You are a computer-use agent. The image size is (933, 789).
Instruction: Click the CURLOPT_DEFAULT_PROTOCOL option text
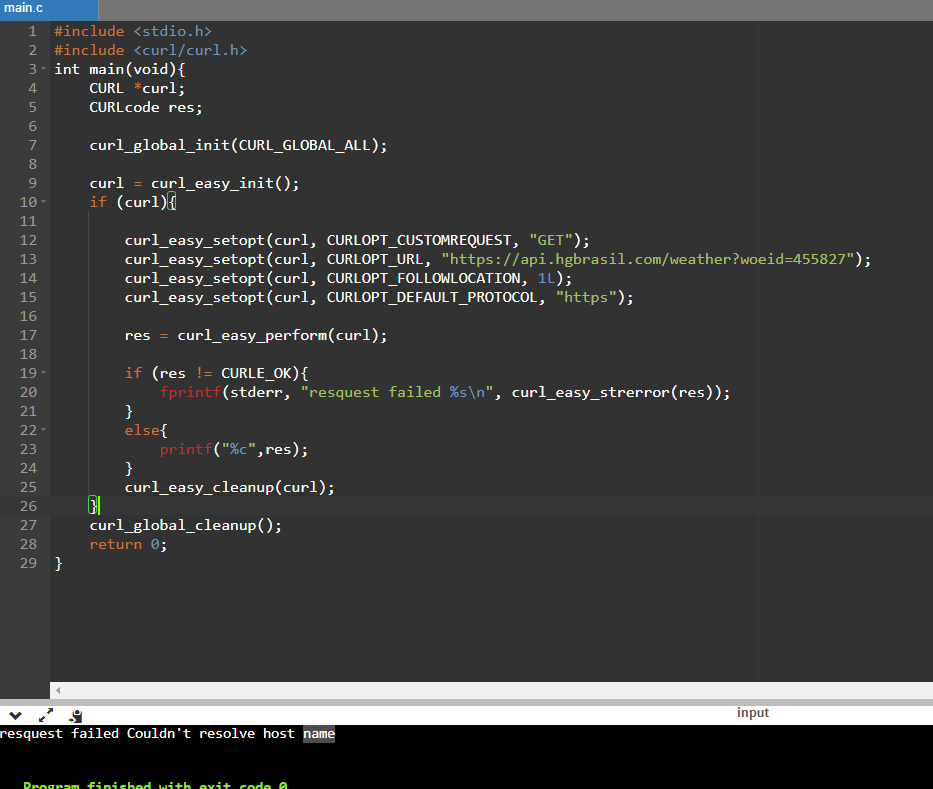pos(432,298)
